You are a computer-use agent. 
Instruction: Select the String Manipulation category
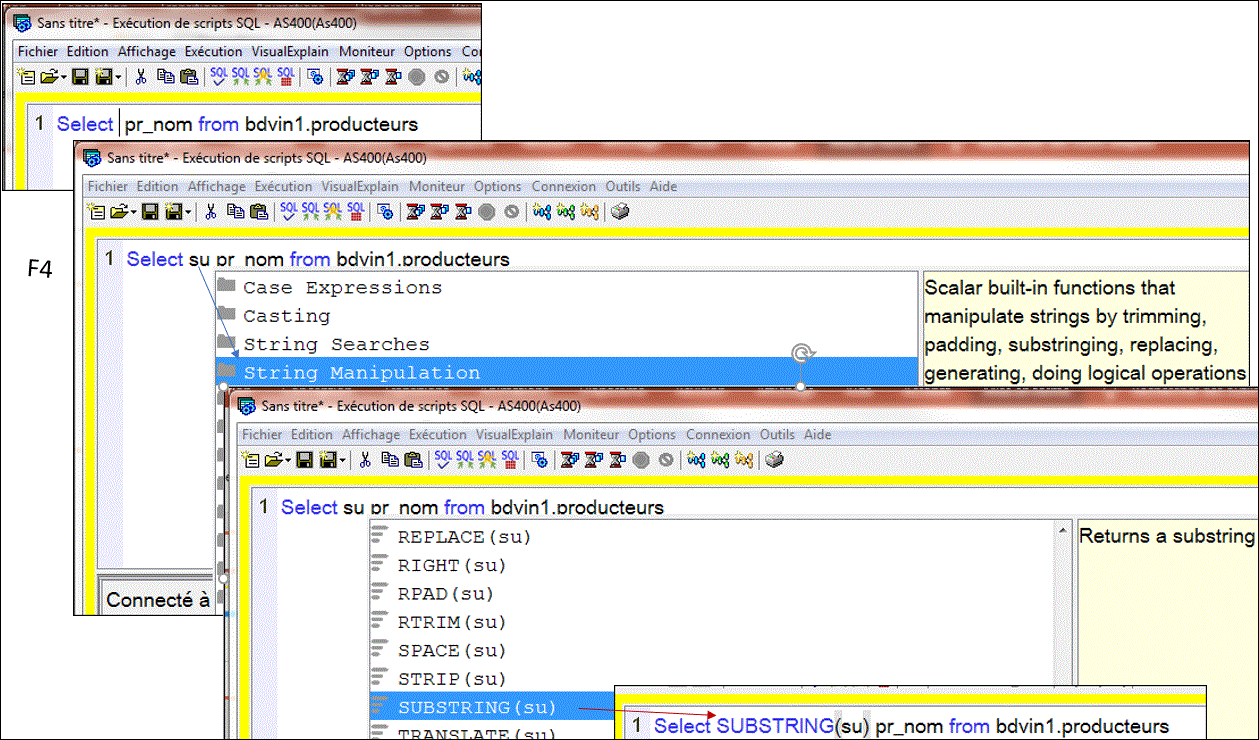click(361, 373)
